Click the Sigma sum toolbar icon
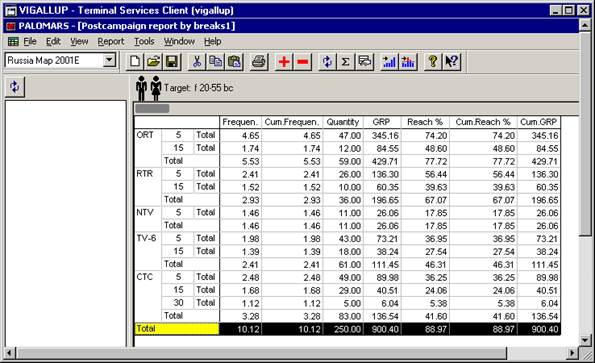 [x=345, y=61]
